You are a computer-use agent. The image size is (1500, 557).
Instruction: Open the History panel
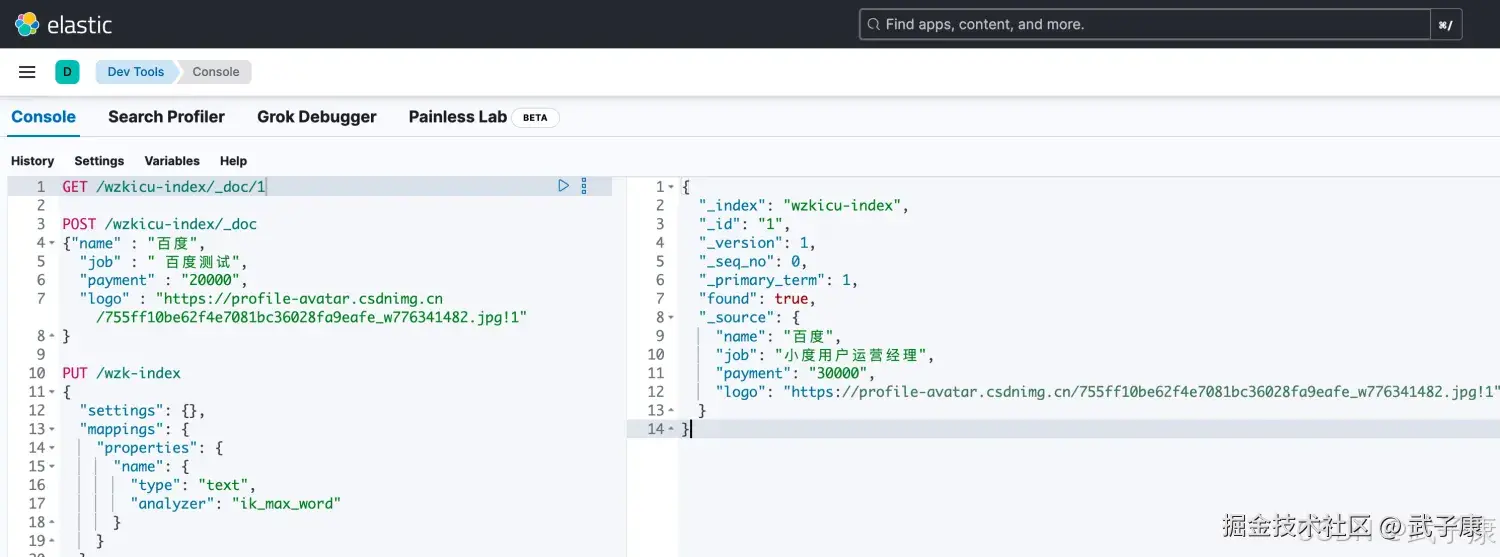32,161
